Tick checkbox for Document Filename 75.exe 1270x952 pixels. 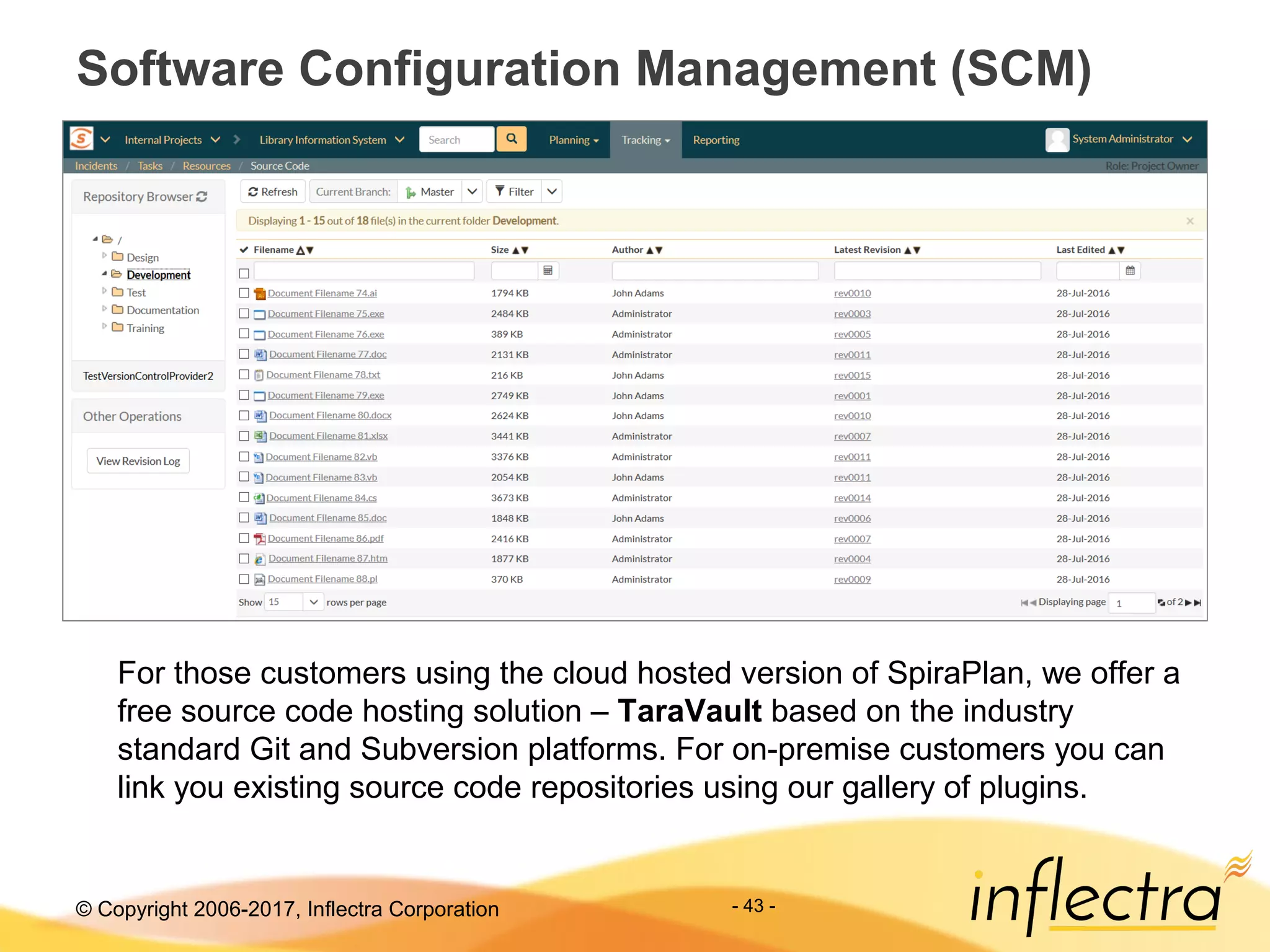[x=244, y=314]
